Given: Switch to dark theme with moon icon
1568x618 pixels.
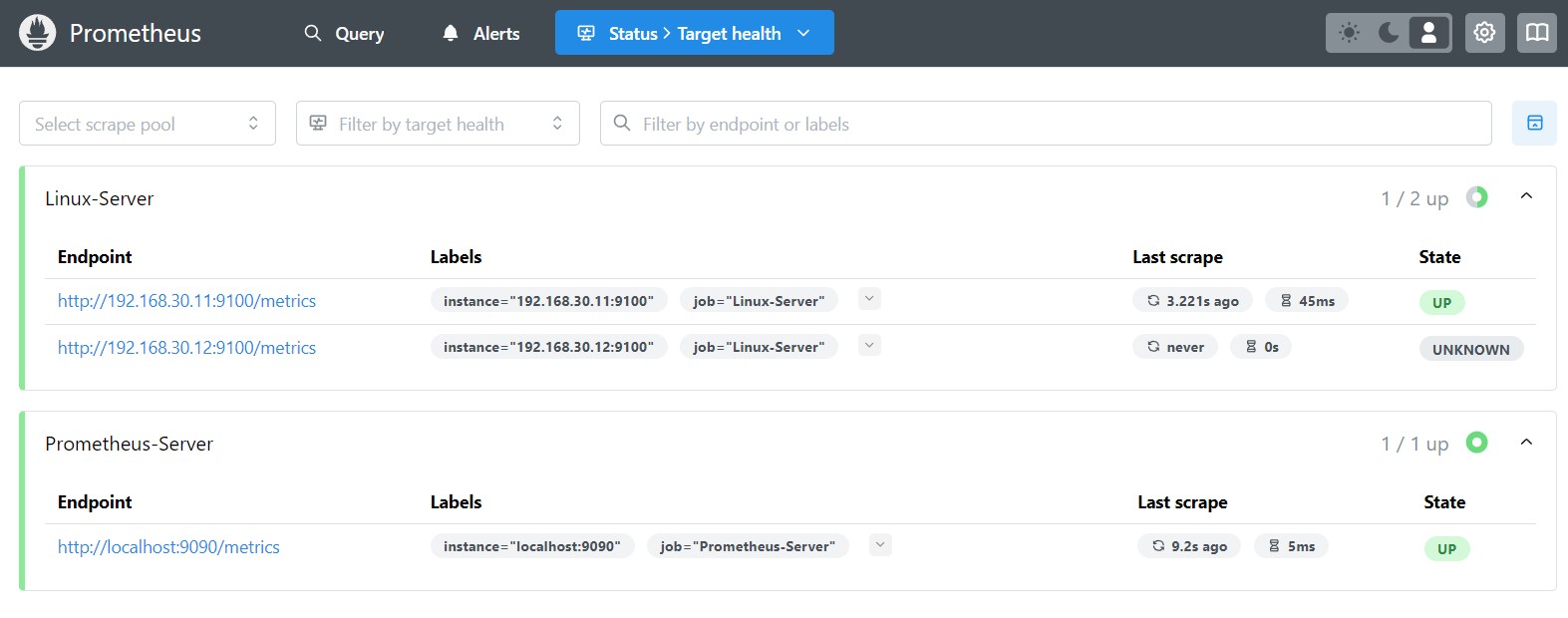Looking at the screenshot, I should coord(1389,33).
